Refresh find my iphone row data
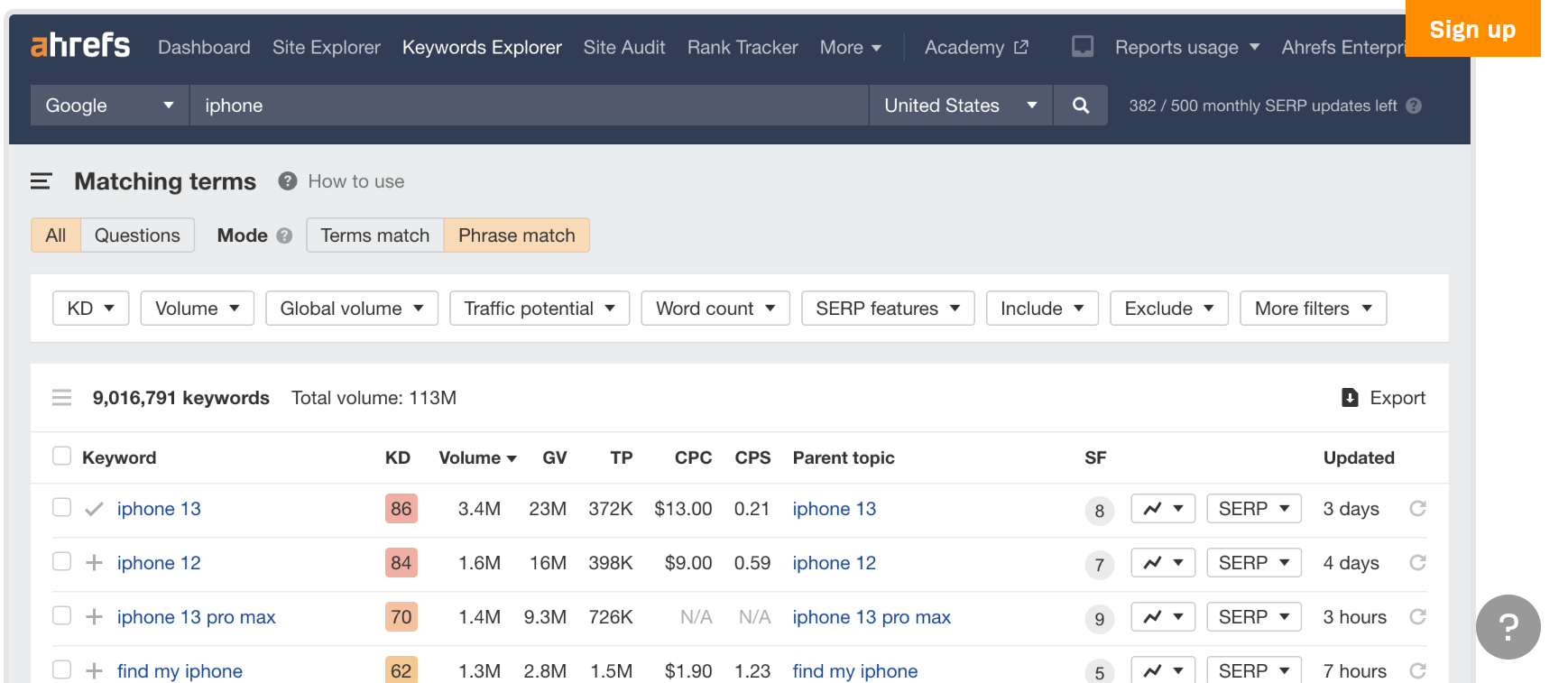 tap(1418, 671)
